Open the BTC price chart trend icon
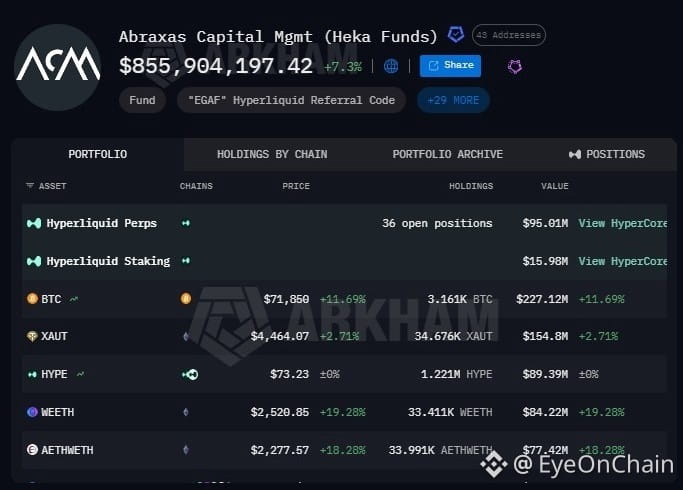The height and width of the screenshot is (490, 683). point(74,299)
